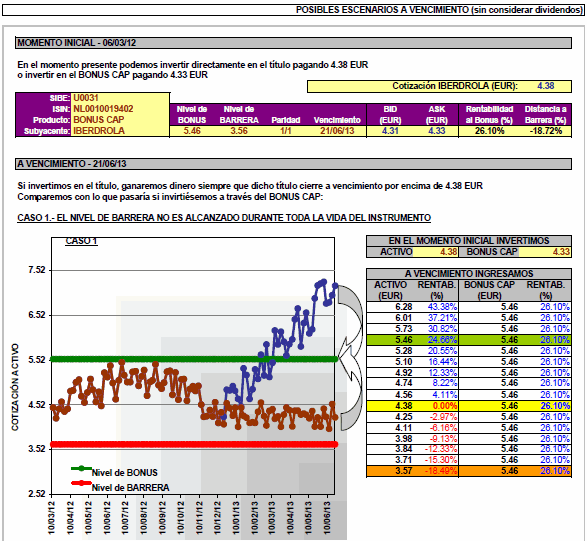Select the Nivel de BONUS value 5.46
The image size is (587, 541).
tap(192, 131)
